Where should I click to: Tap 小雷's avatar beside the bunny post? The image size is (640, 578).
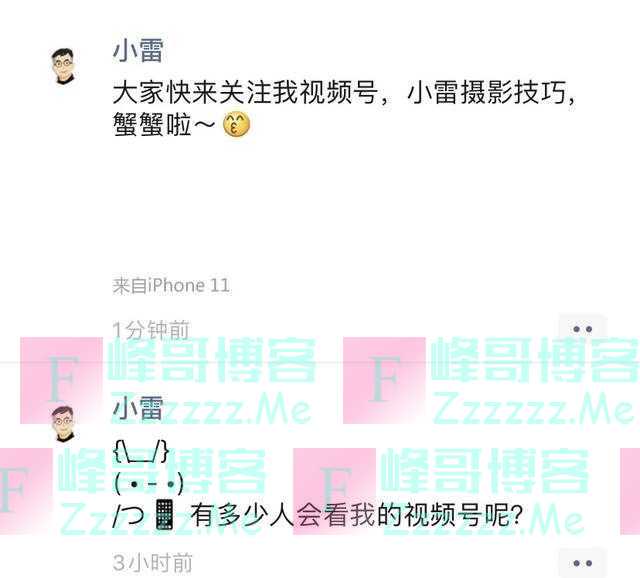[x=63, y=424]
